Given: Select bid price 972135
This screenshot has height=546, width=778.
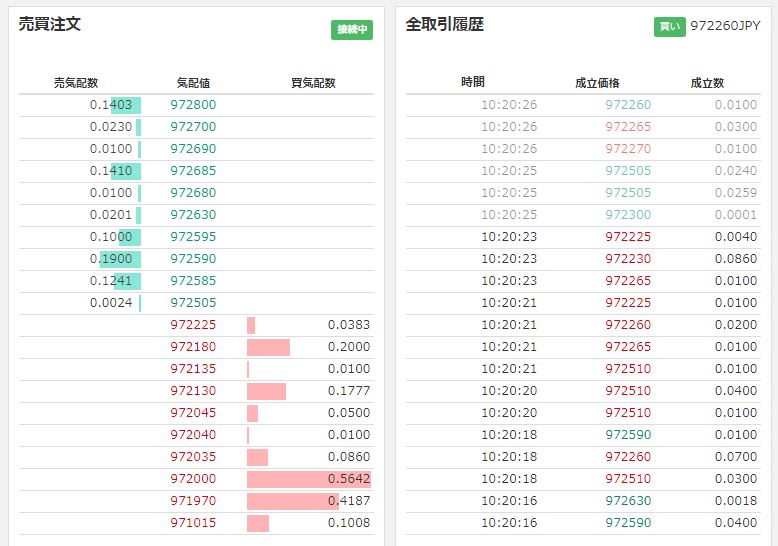Looking at the screenshot, I should coord(193,369).
